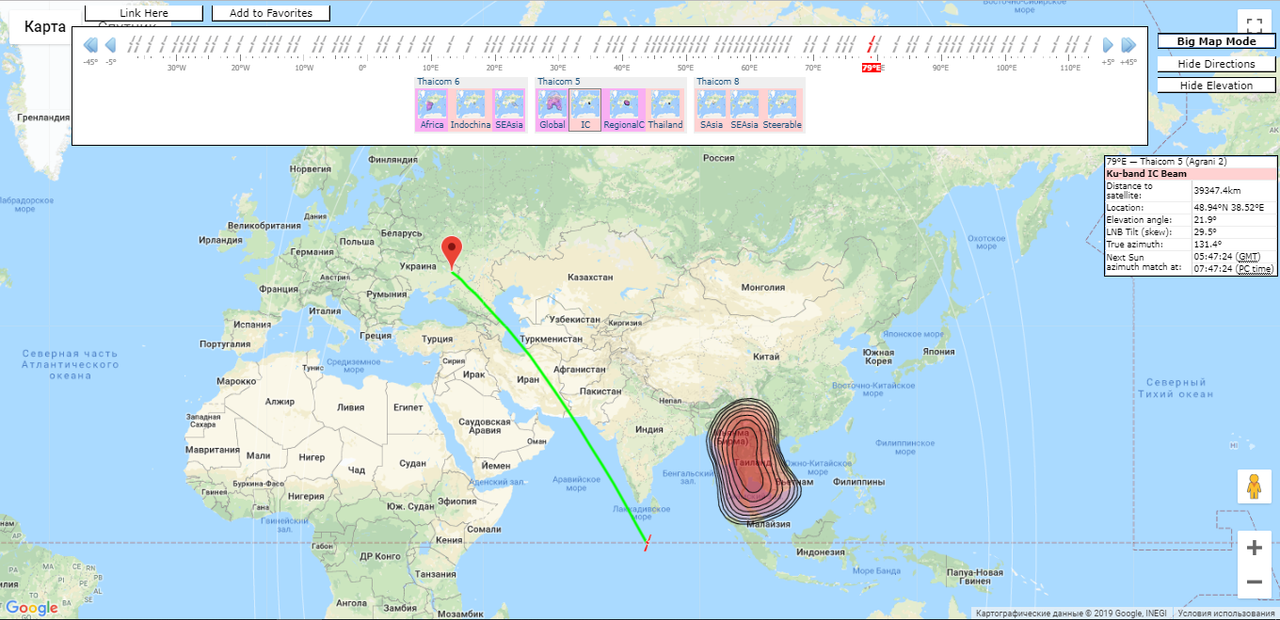This screenshot has width=1280, height=620.
Task: Select Thaicom 5 Global beam thumbnail
Action: (x=552, y=110)
